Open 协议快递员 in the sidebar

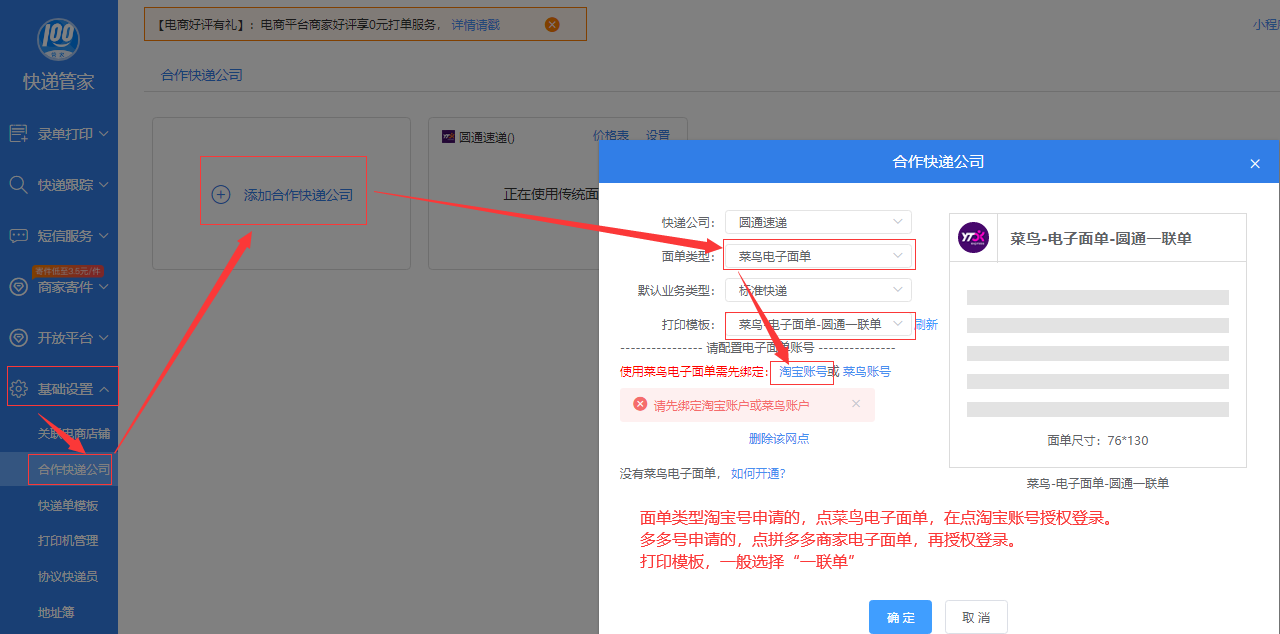pyautogui.click(x=68, y=577)
